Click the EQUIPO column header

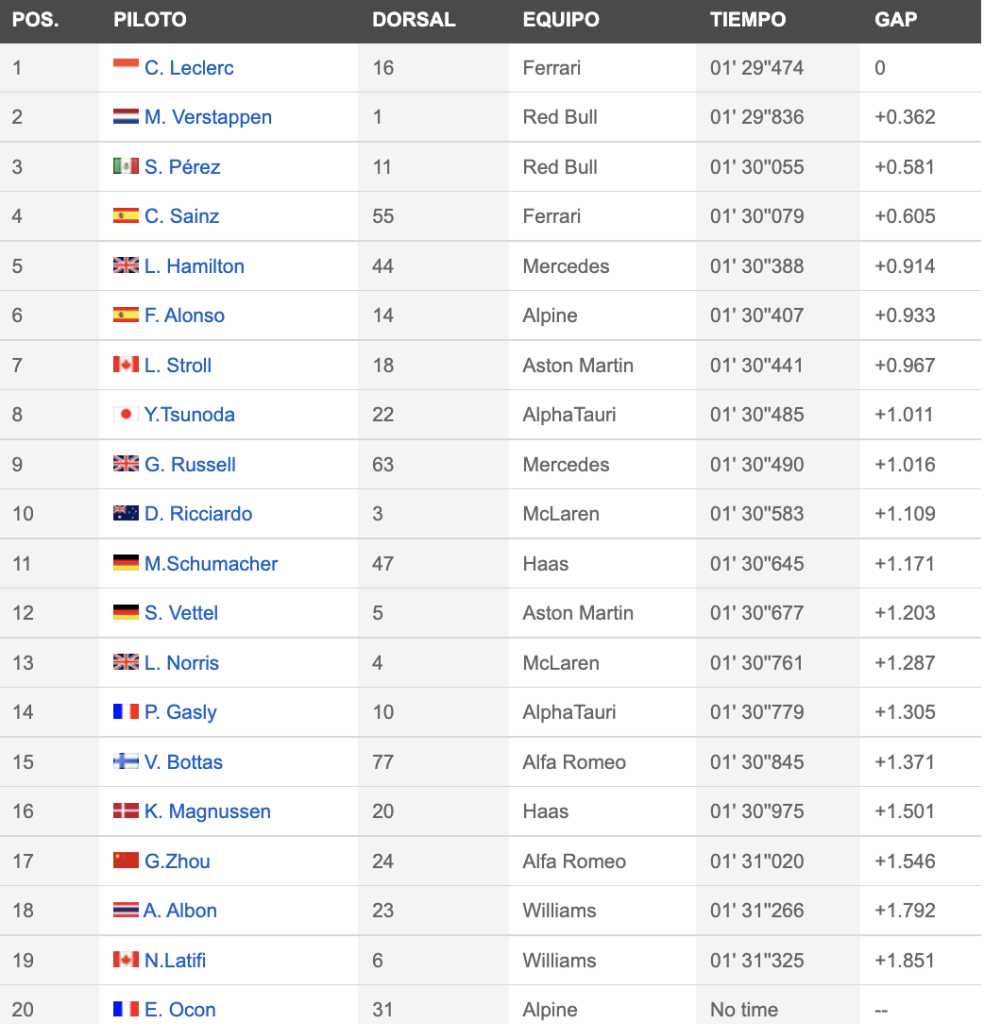tap(561, 20)
